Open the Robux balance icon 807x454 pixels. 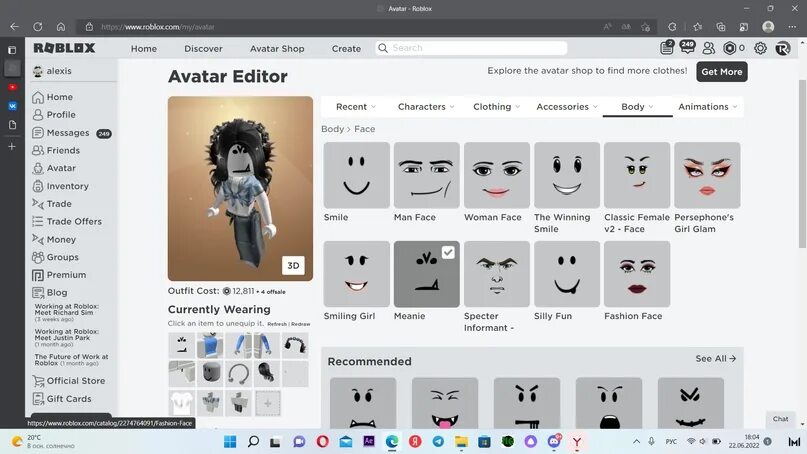tap(729, 48)
